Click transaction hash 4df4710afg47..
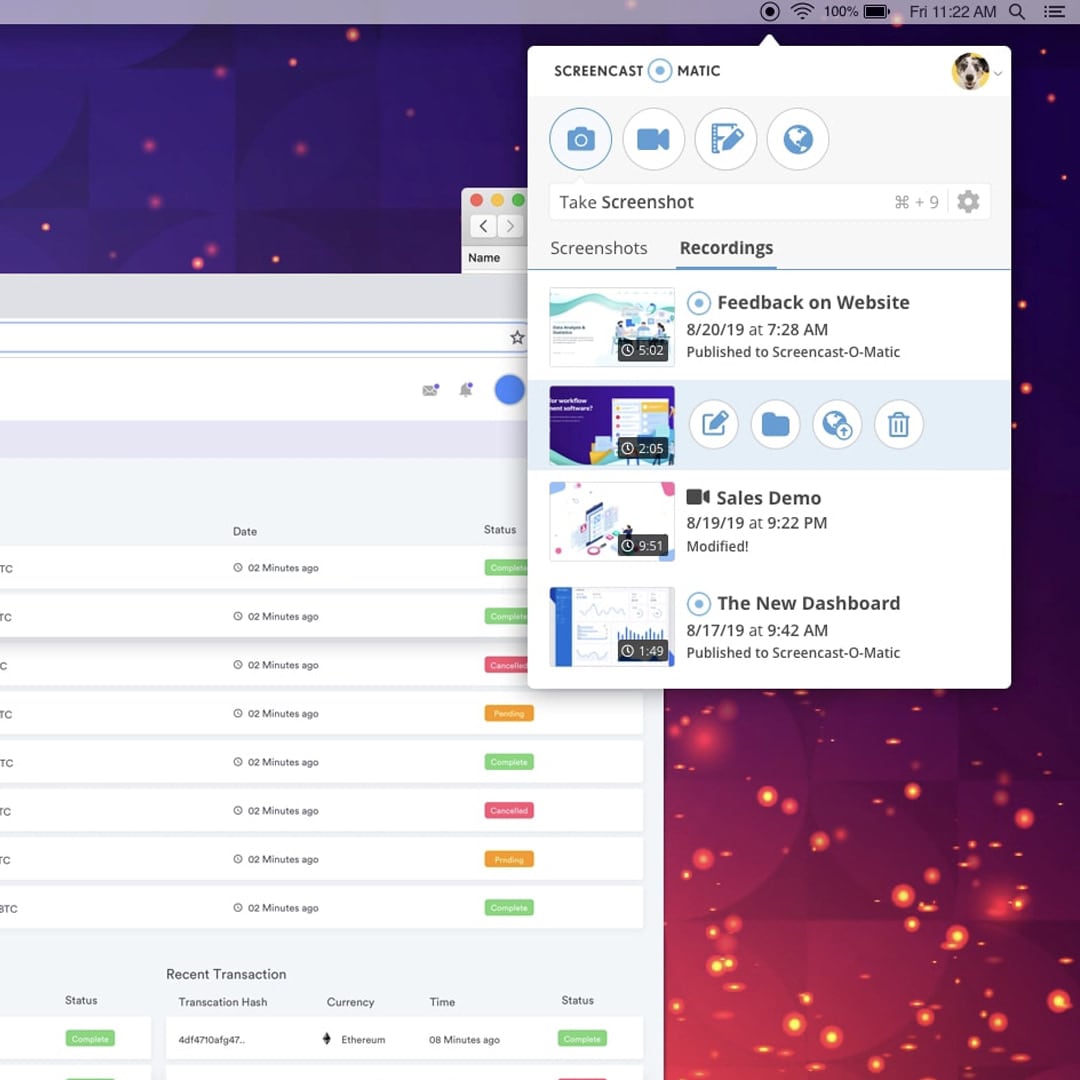The width and height of the screenshot is (1080, 1080). (x=211, y=1039)
